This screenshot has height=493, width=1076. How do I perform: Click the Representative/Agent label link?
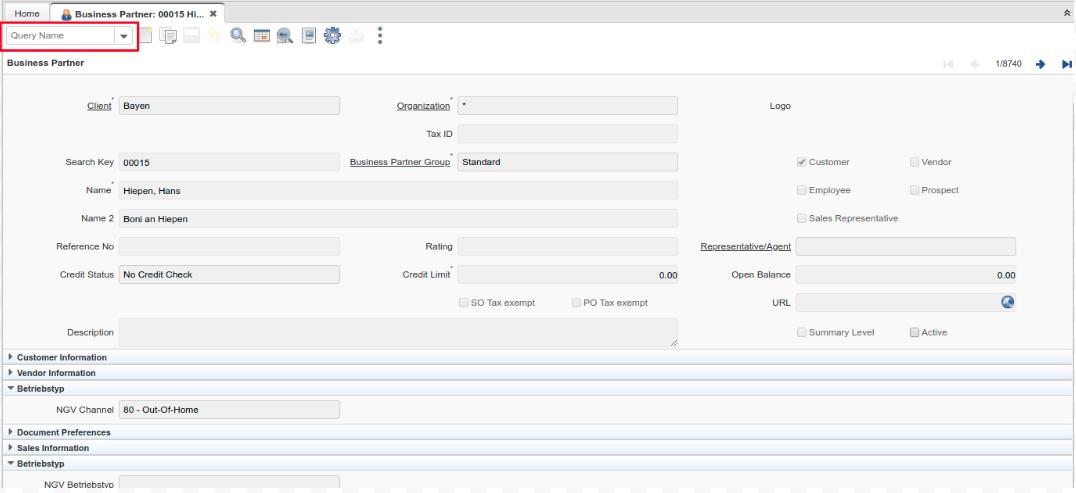[745, 246]
